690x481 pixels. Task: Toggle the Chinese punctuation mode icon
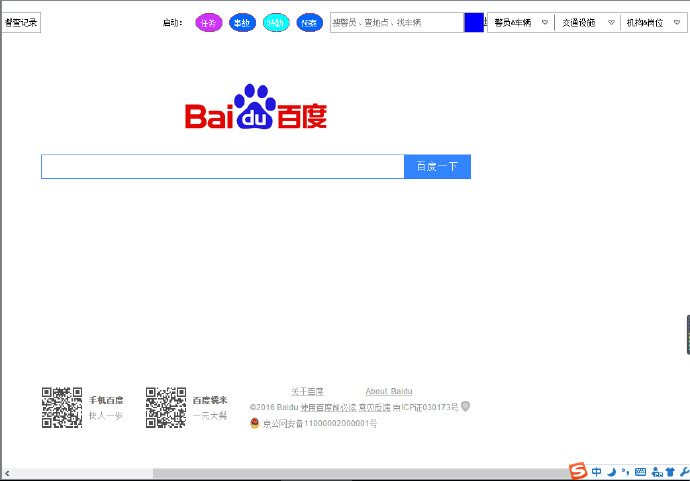click(x=626, y=472)
